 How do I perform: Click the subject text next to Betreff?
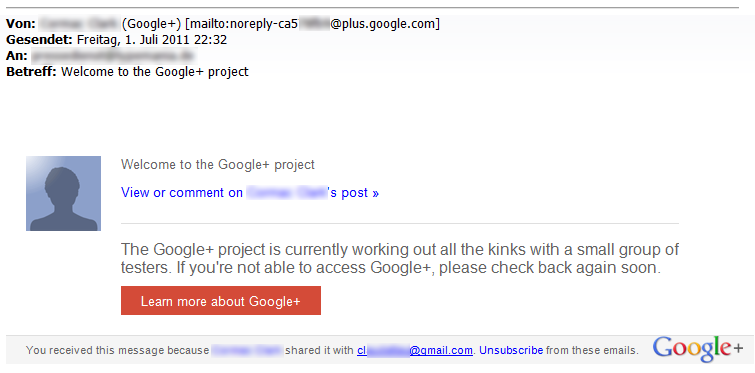click(155, 72)
